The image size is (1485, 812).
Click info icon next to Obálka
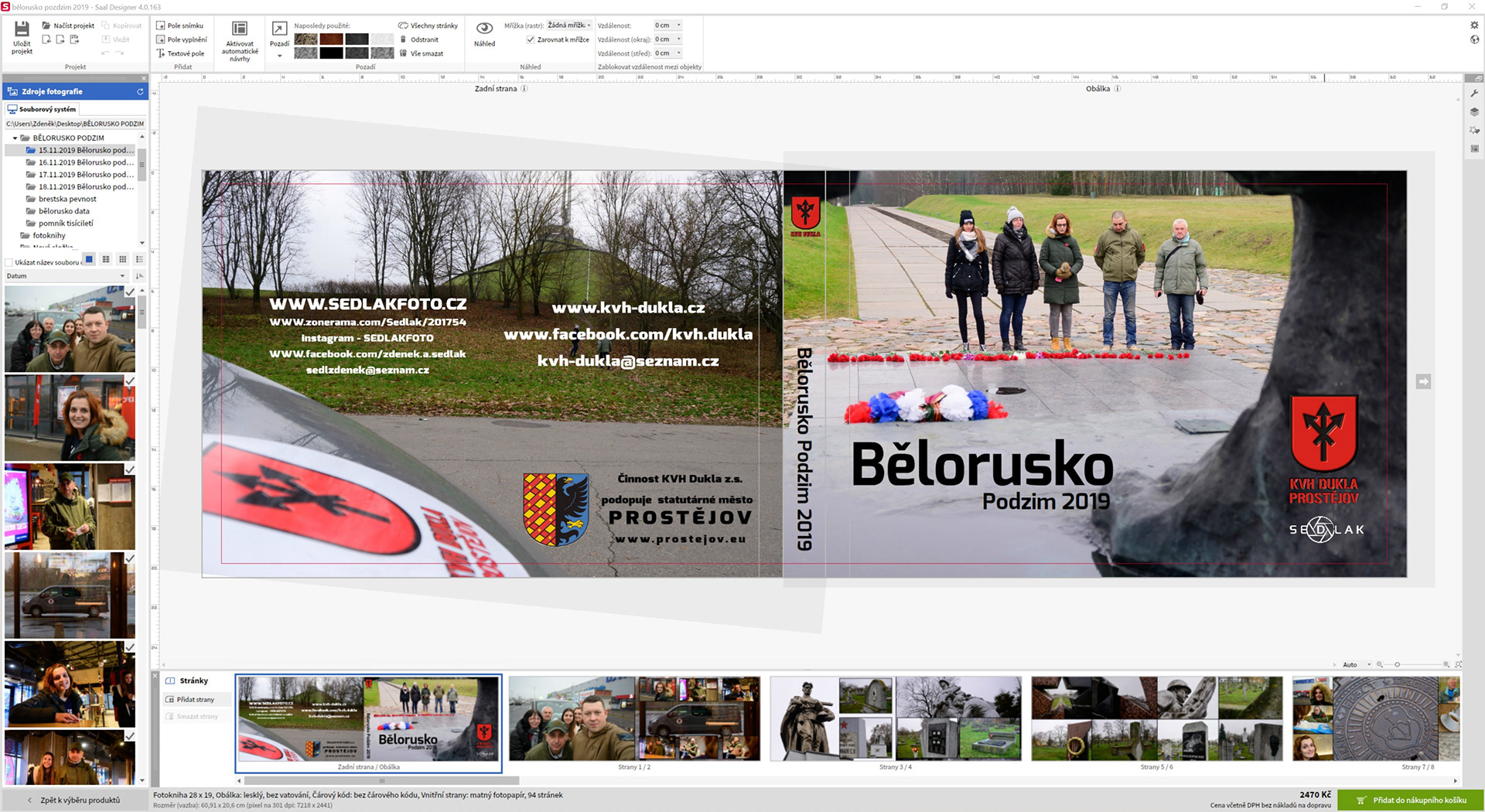point(1117,88)
